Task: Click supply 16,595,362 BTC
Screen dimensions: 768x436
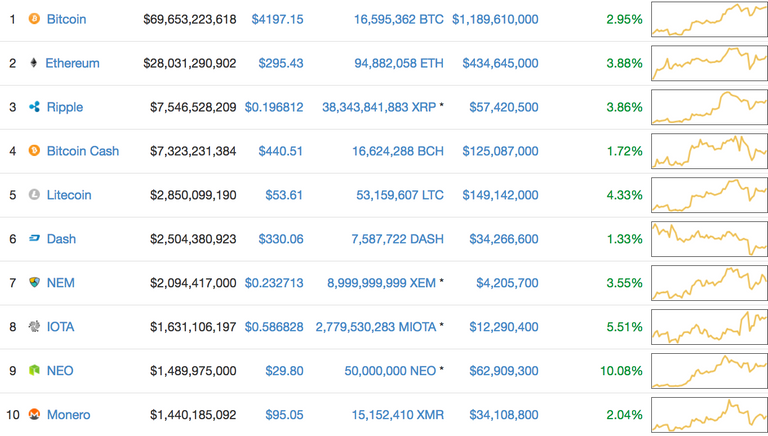Action: click(x=399, y=19)
